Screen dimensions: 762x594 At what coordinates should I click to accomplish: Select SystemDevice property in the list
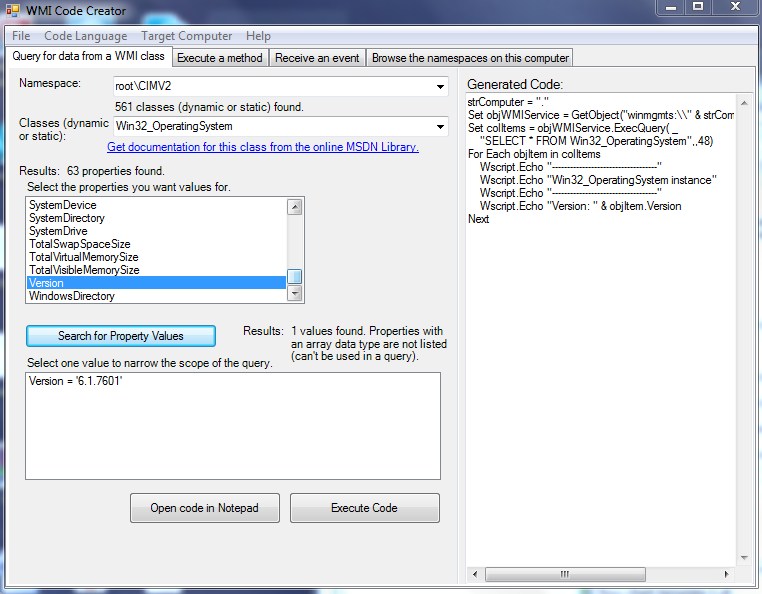(156, 205)
